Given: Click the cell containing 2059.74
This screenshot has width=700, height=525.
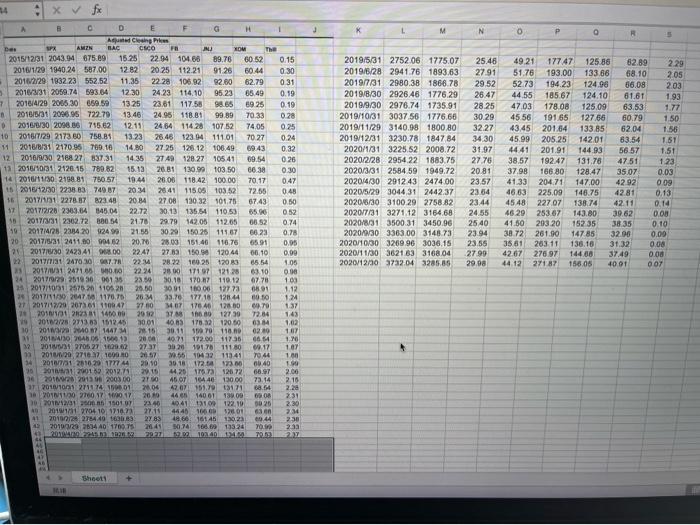Looking at the screenshot, I should point(64,92).
